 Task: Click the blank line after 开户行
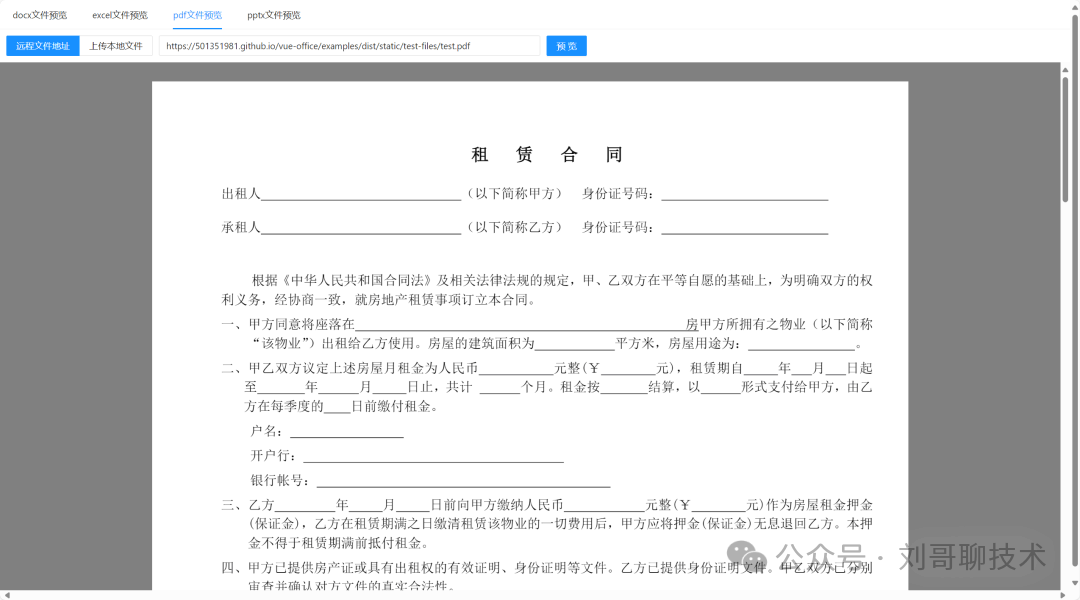(x=433, y=457)
